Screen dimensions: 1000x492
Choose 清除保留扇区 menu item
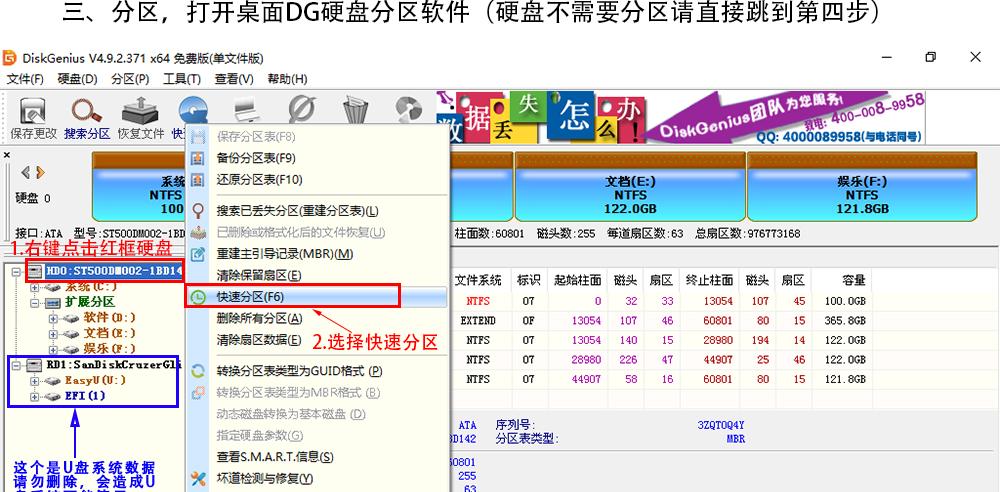point(317,276)
